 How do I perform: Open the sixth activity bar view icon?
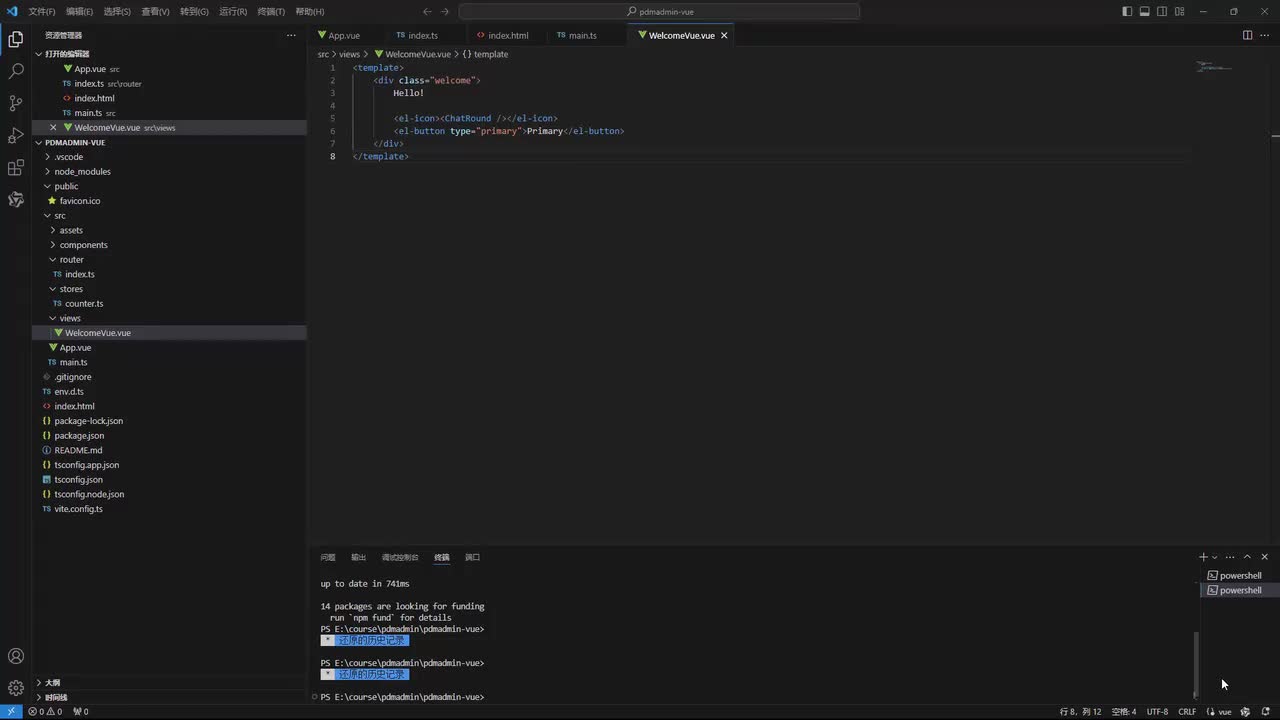point(16,199)
